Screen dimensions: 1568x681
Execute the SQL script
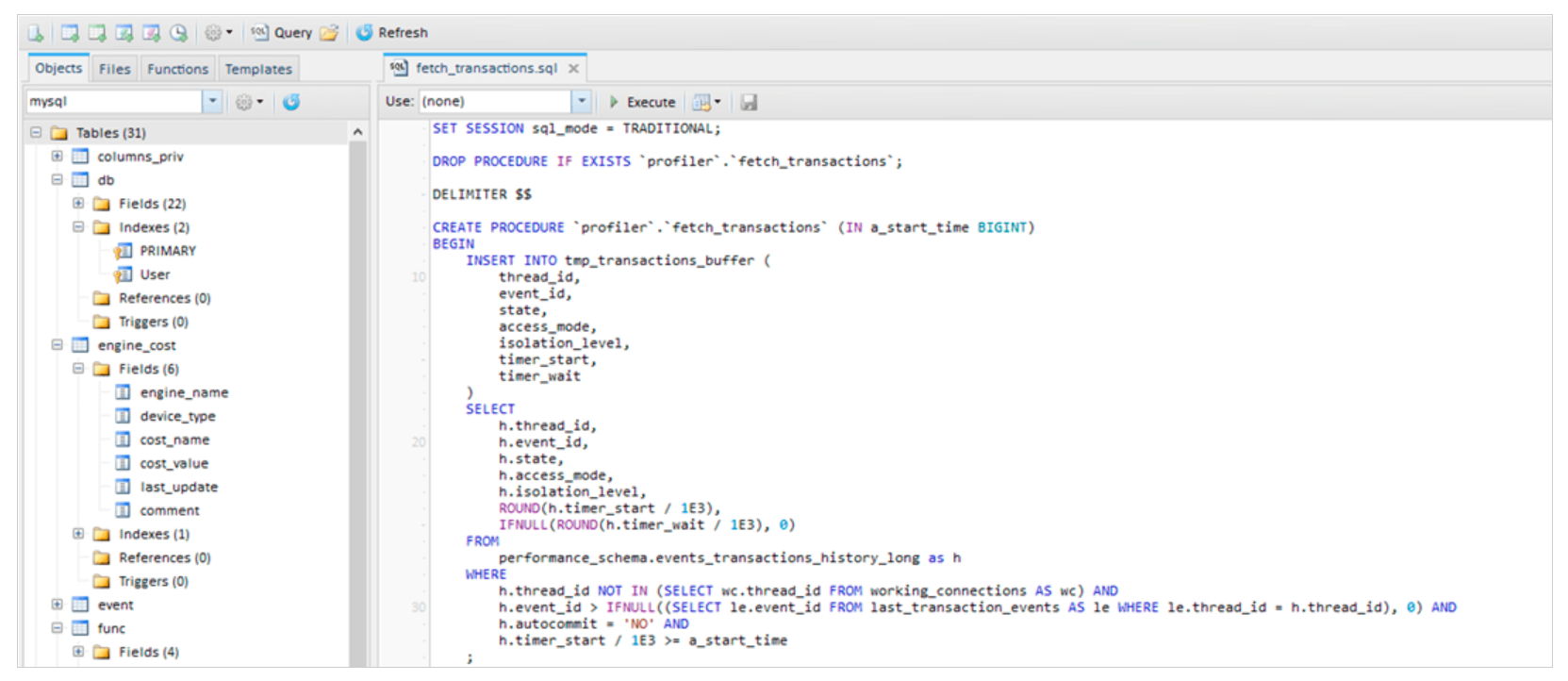pos(642,102)
